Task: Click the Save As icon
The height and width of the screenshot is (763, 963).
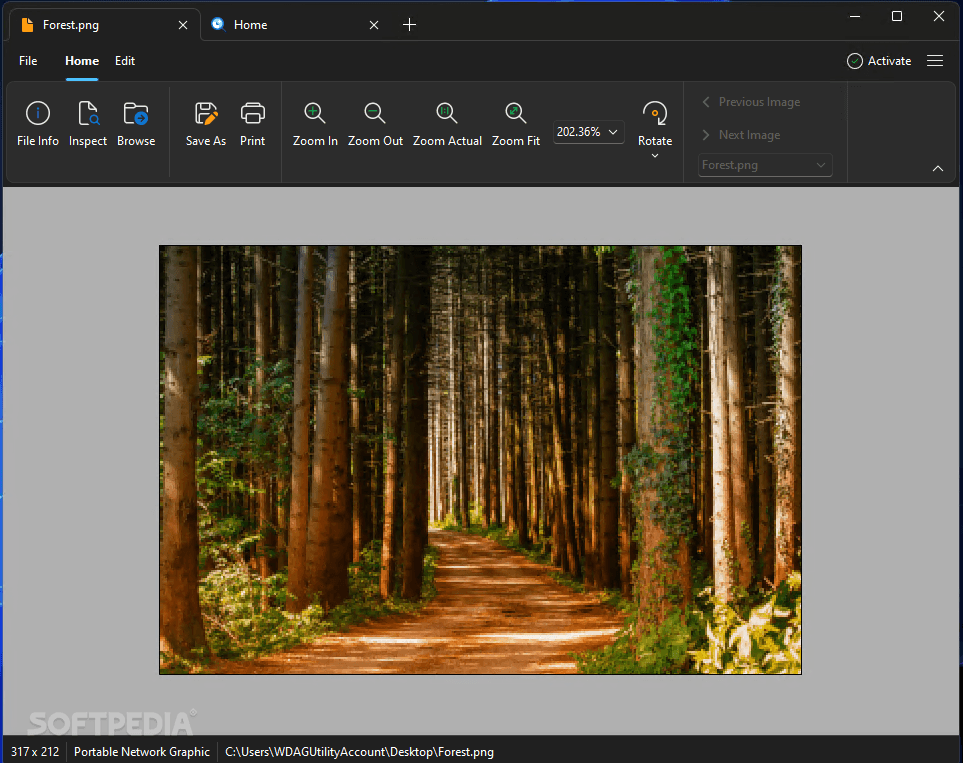Action: 206,114
